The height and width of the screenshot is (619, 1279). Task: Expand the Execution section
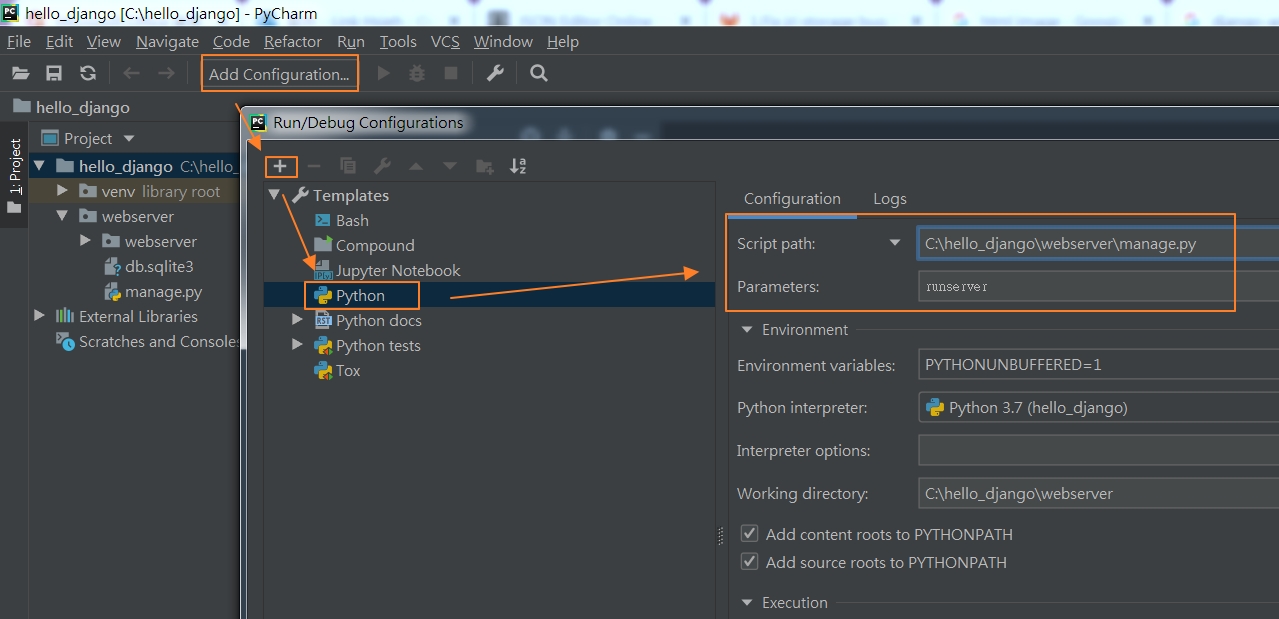click(x=745, y=602)
